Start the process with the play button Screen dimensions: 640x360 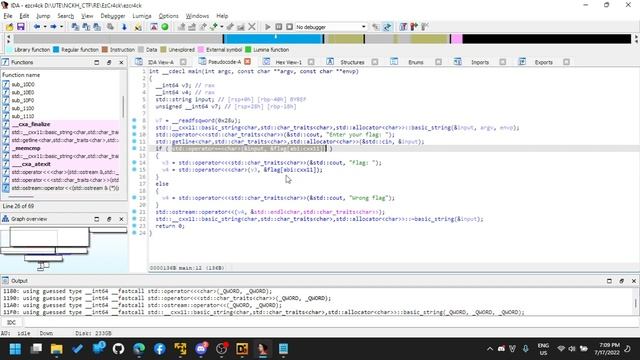pyautogui.click(x=267, y=27)
